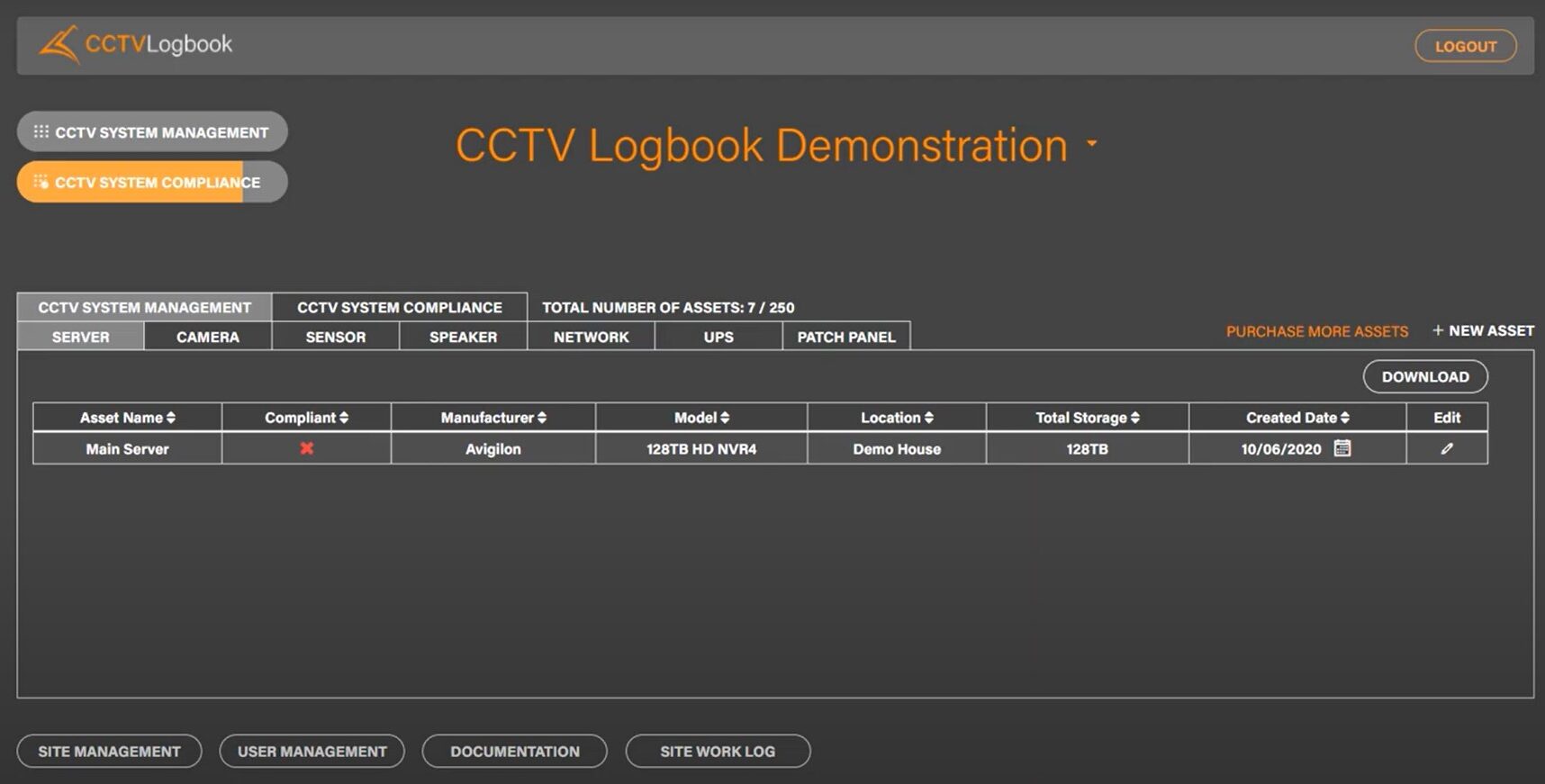This screenshot has width=1545, height=784.
Task: Sort by Compliant column
Action: click(306, 418)
